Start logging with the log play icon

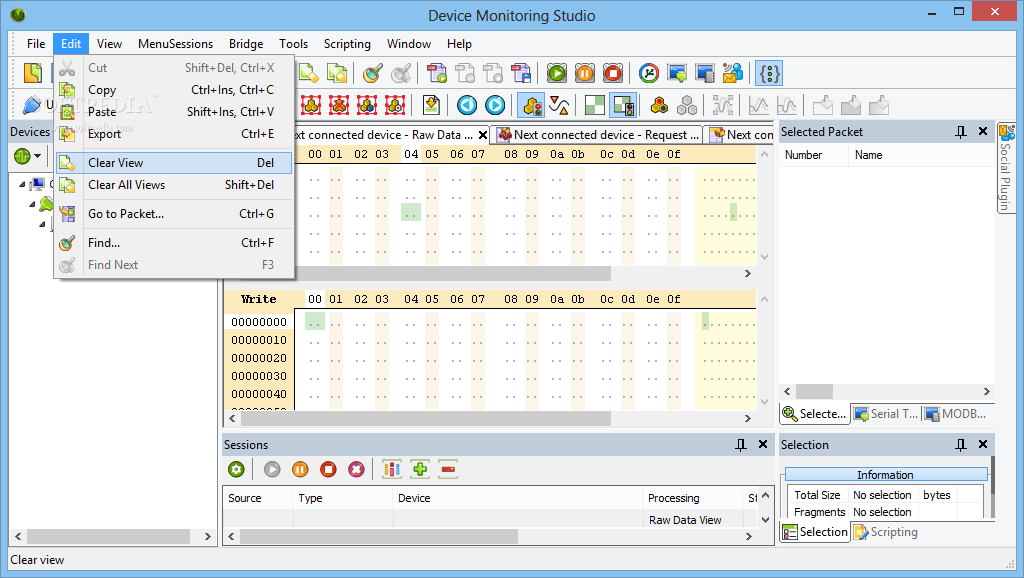pyautogui.click(x=436, y=73)
